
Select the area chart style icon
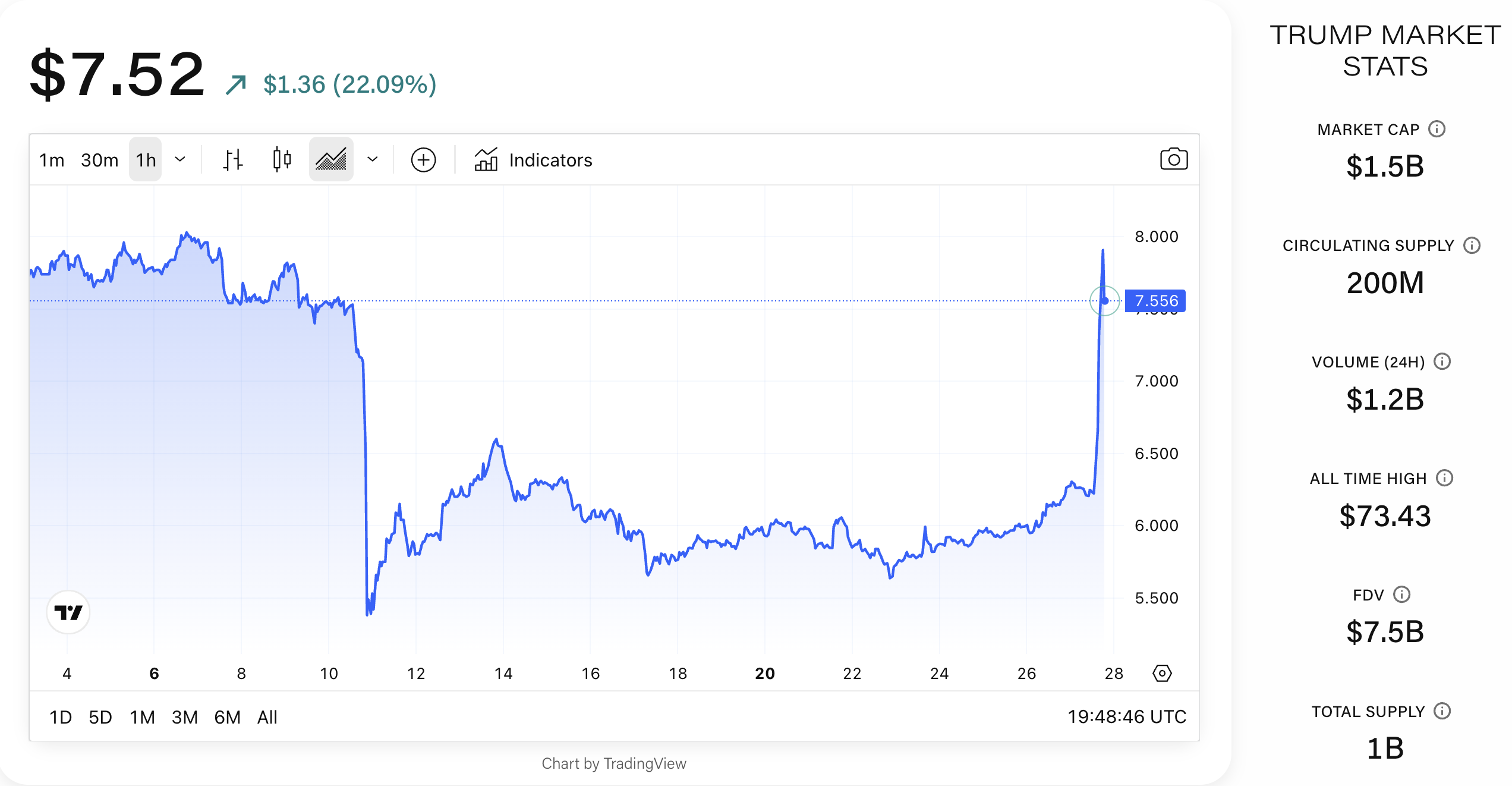click(331, 159)
